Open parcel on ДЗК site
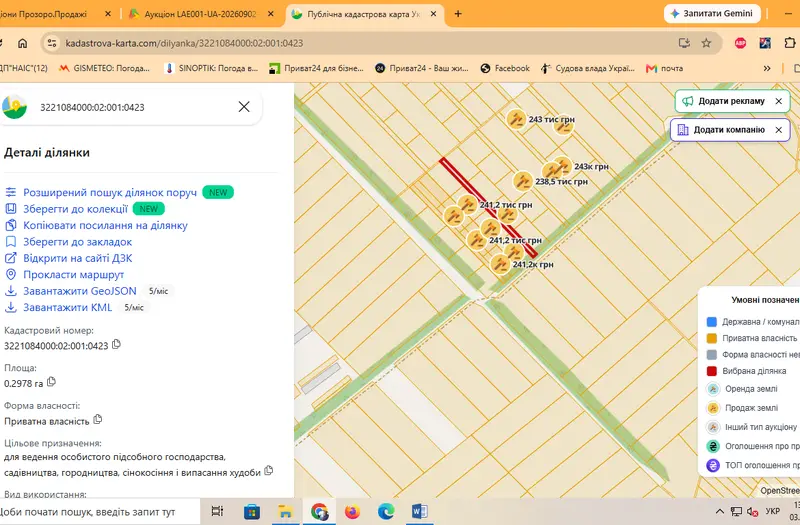 point(77,258)
